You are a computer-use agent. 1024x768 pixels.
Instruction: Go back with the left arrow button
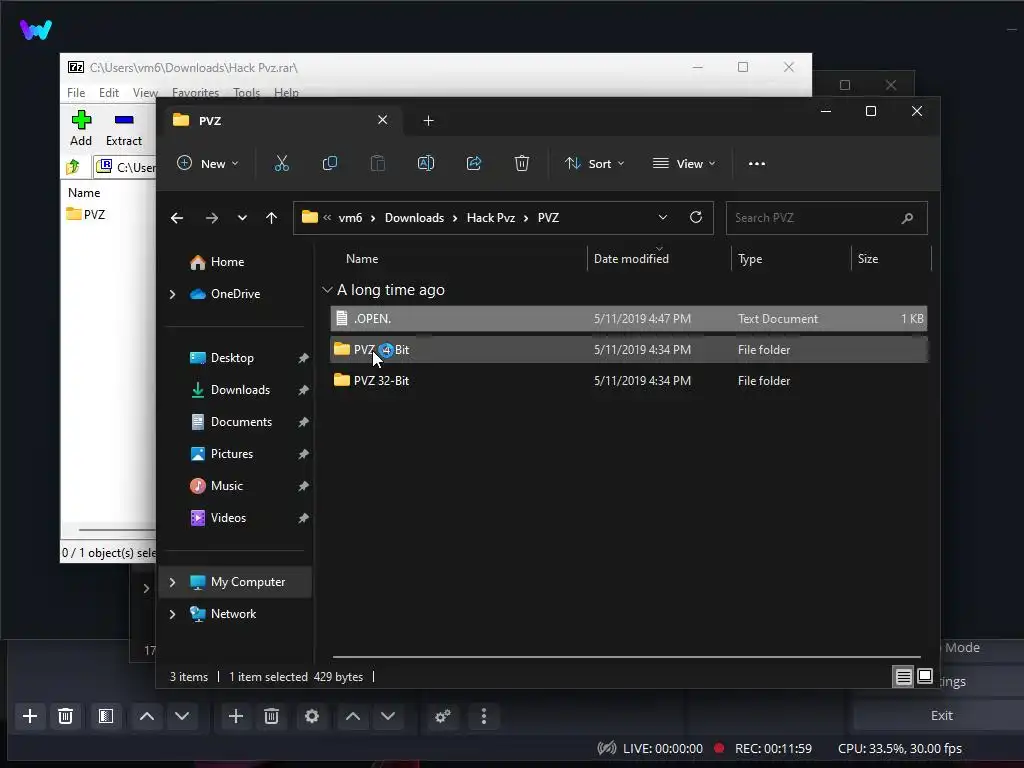[x=177, y=218]
